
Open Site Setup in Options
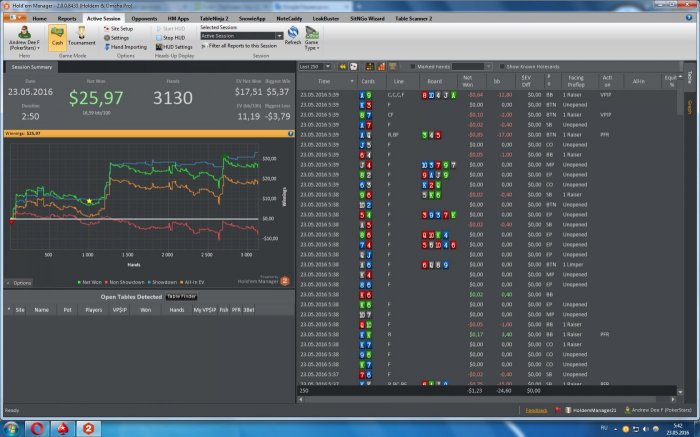point(122,28)
